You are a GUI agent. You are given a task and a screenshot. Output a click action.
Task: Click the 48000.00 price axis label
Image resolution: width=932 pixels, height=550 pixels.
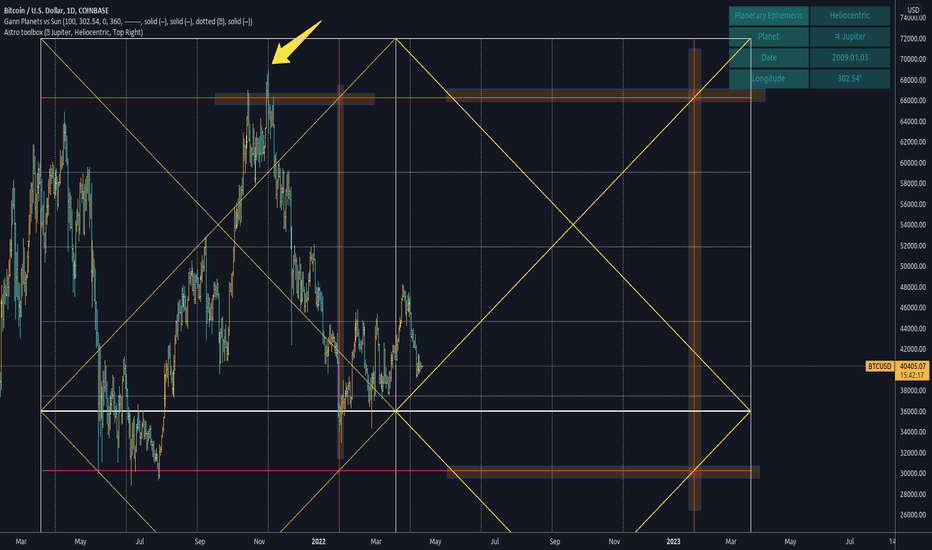click(x=913, y=287)
